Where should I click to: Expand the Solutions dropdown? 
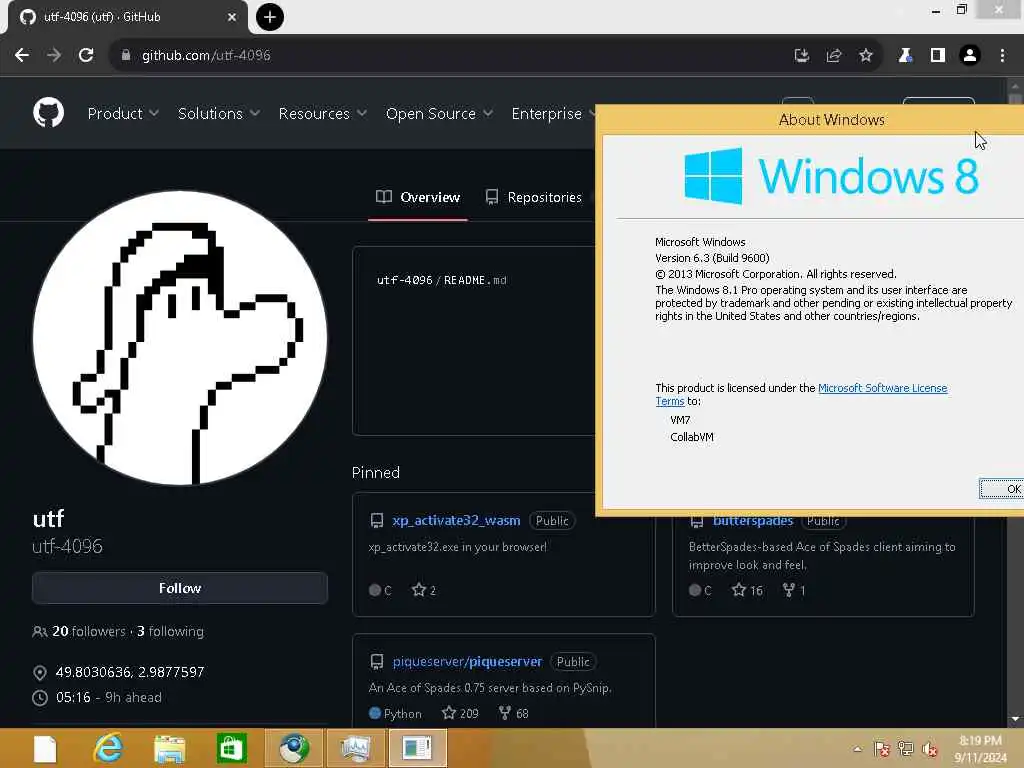219,114
